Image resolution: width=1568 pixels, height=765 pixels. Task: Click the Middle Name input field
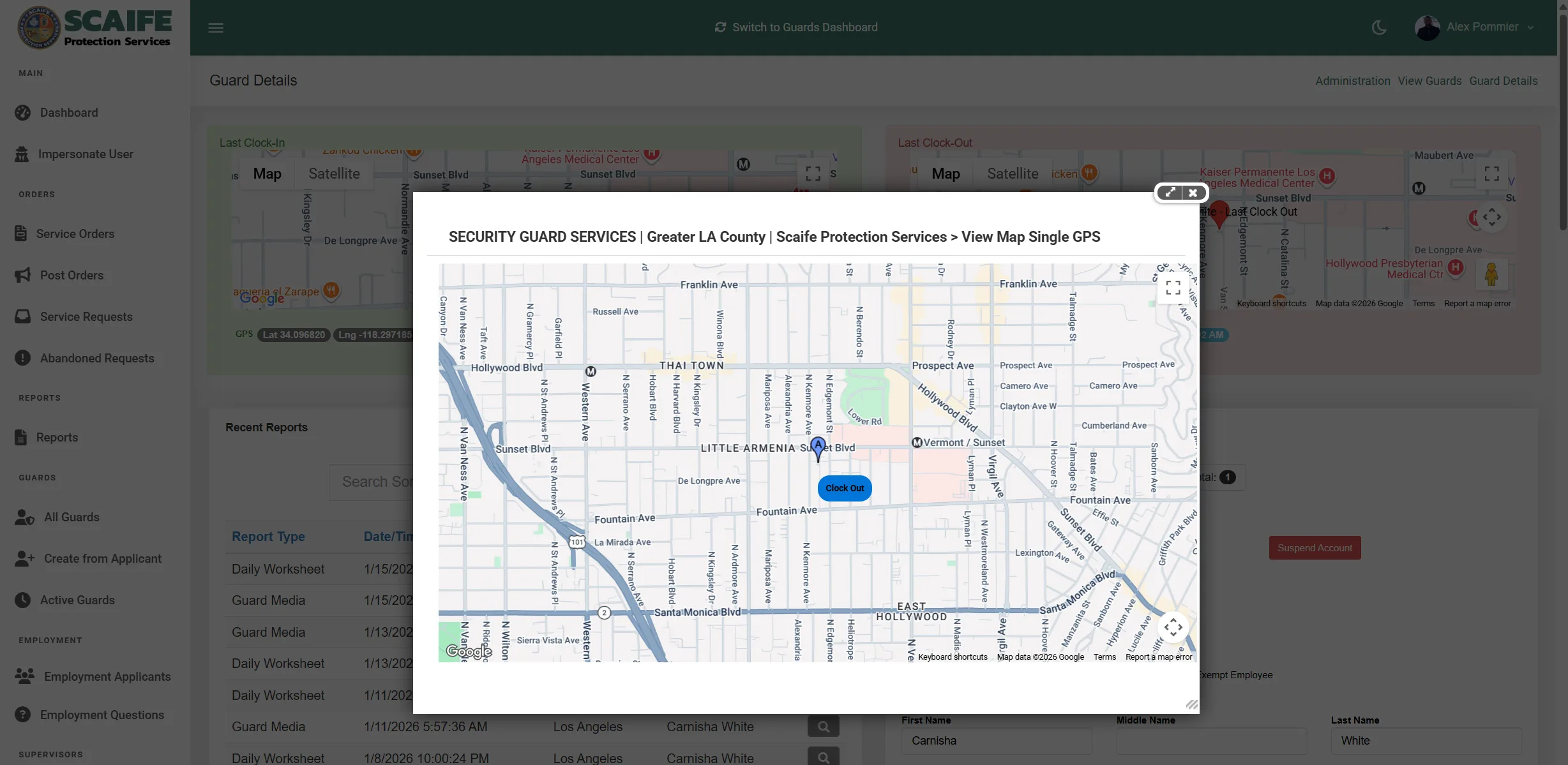pyautogui.click(x=1212, y=741)
